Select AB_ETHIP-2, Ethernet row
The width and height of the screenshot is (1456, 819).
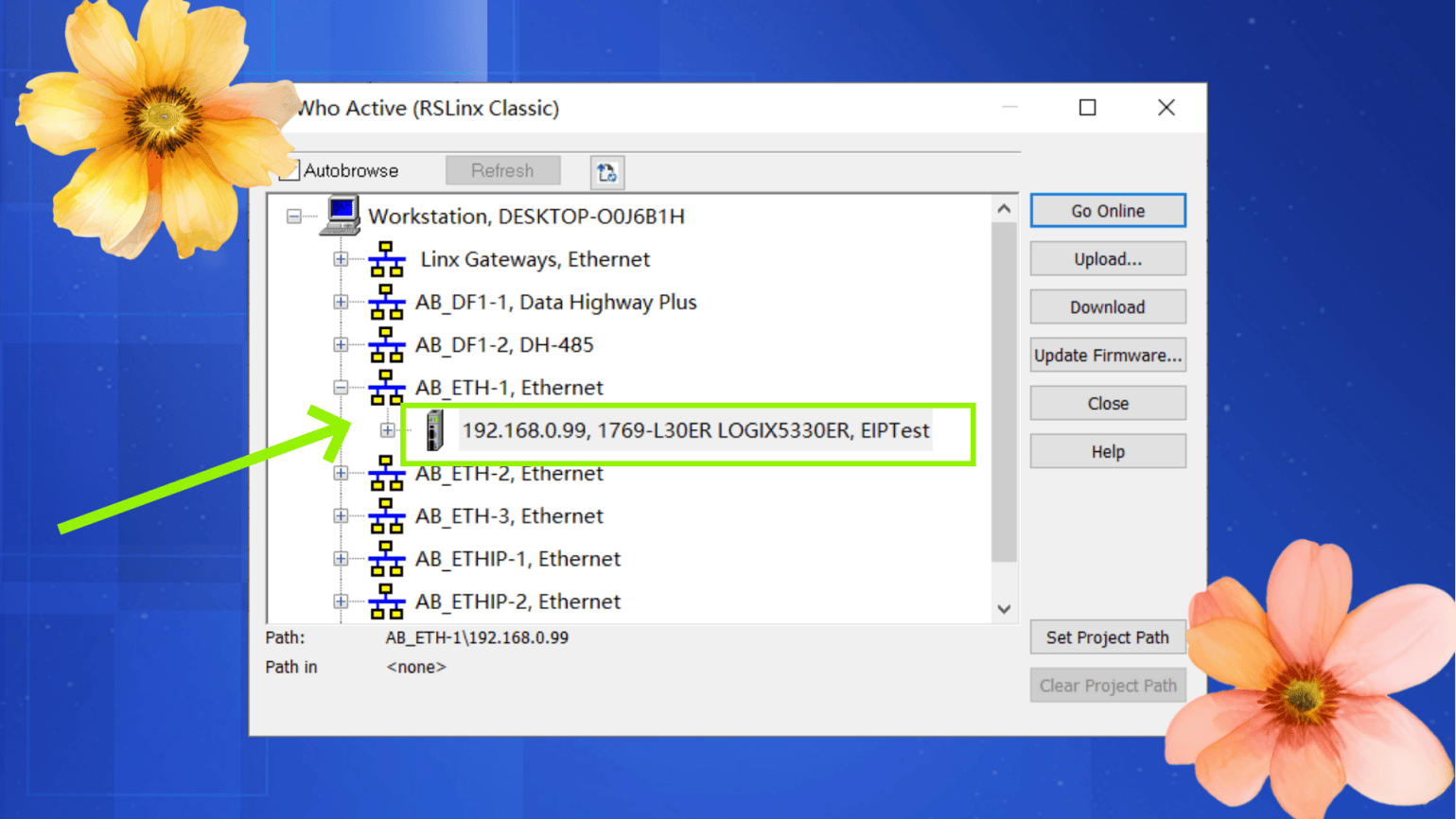coord(517,601)
